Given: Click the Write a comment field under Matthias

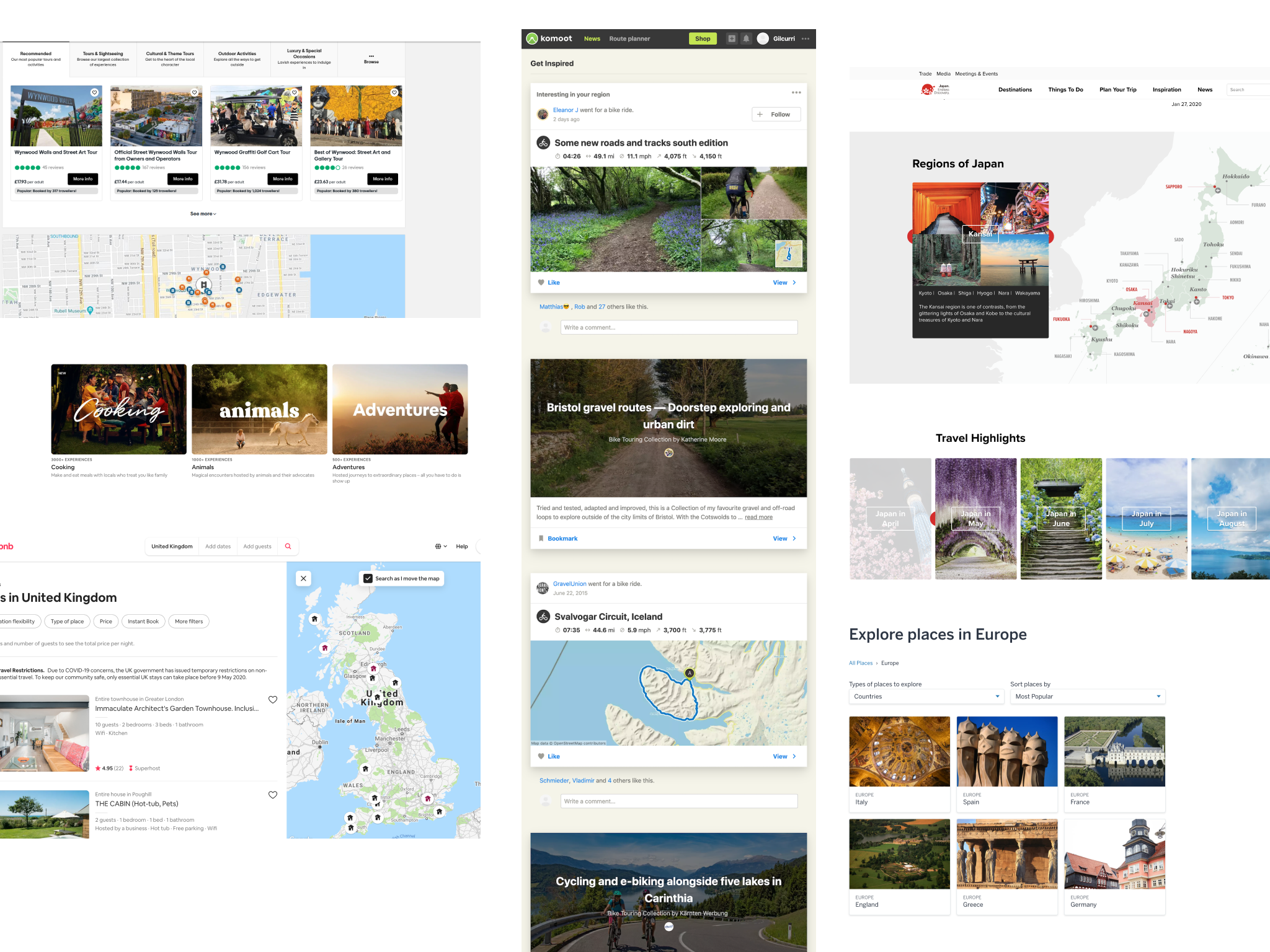Looking at the screenshot, I should point(679,327).
